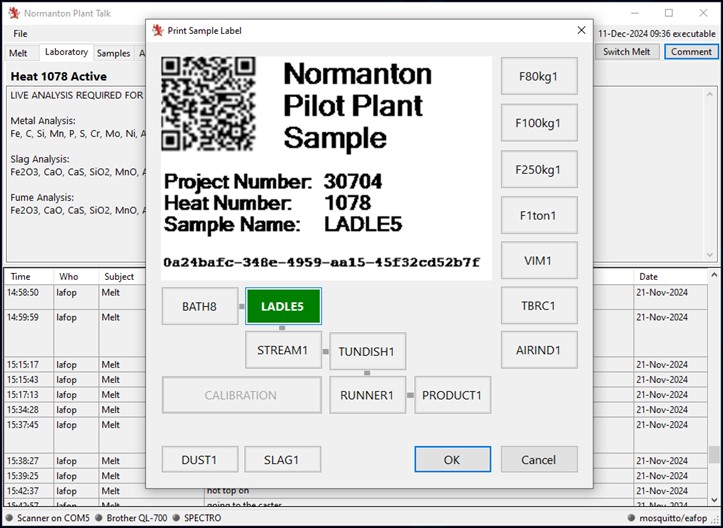723x528 pixels.
Task: Select the STREAM1 sample button
Action: (283, 350)
